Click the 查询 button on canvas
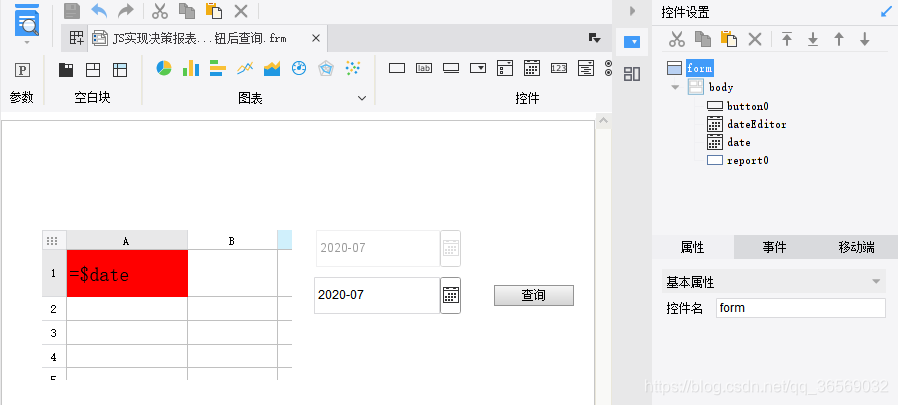The width and height of the screenshot is (898, 405). click(534, 296)
